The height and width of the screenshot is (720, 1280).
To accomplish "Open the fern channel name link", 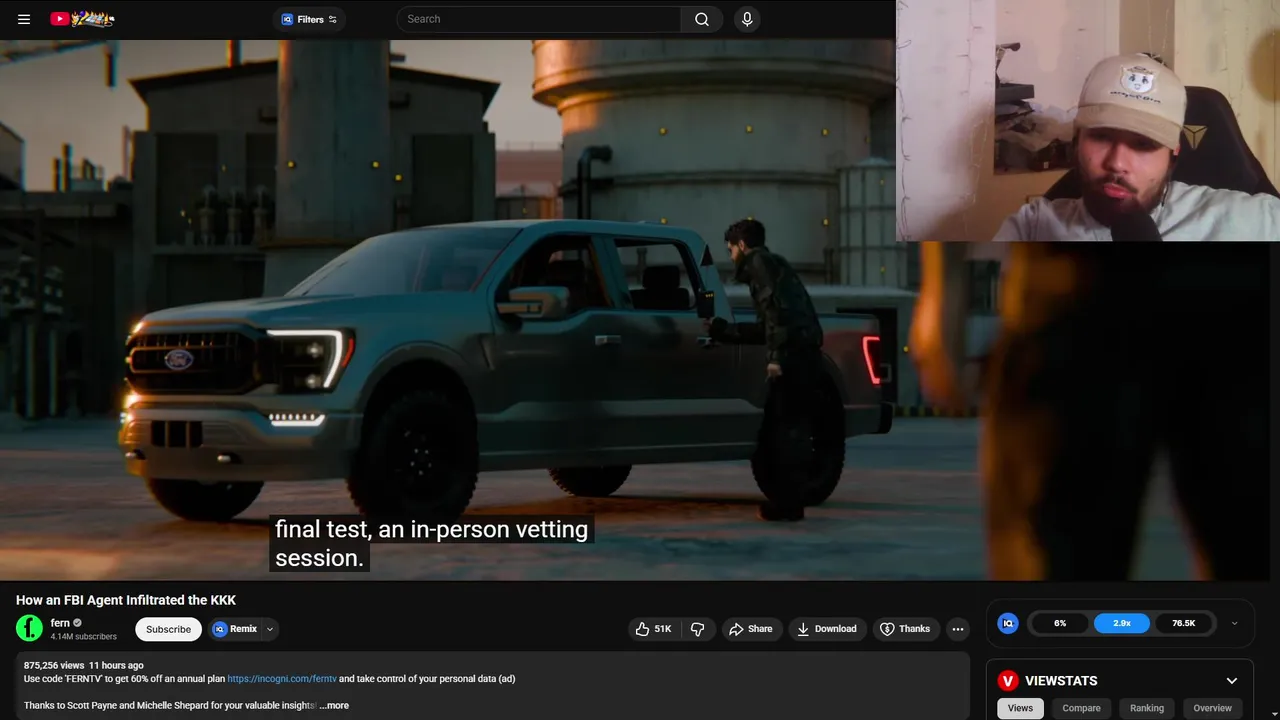I will point(60,623).
